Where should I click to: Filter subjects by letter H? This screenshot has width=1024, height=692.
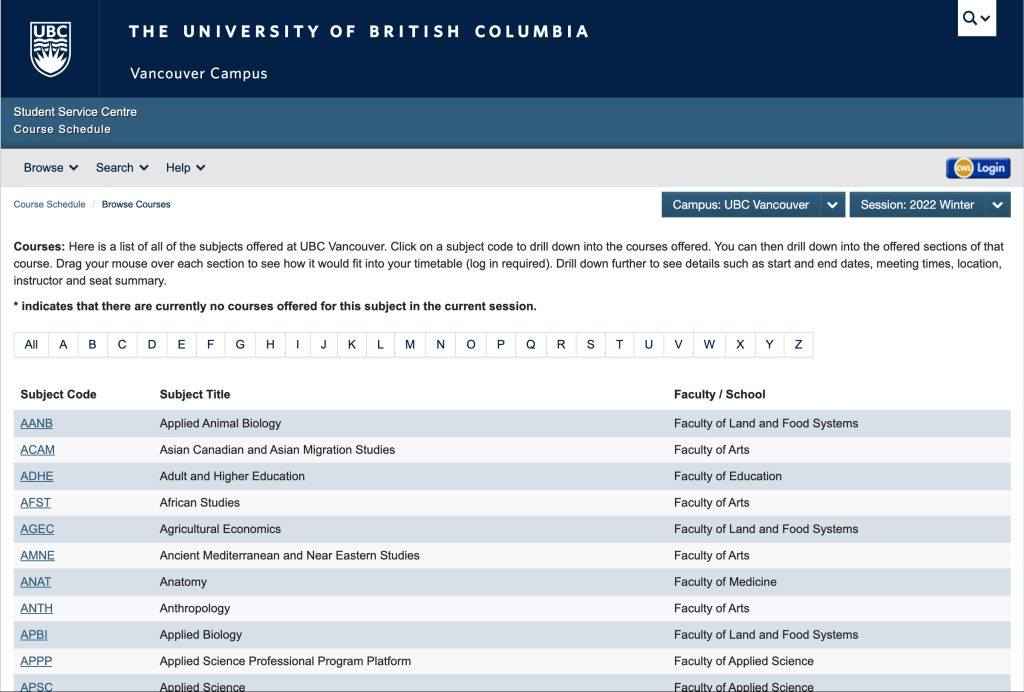pos(270,345)
